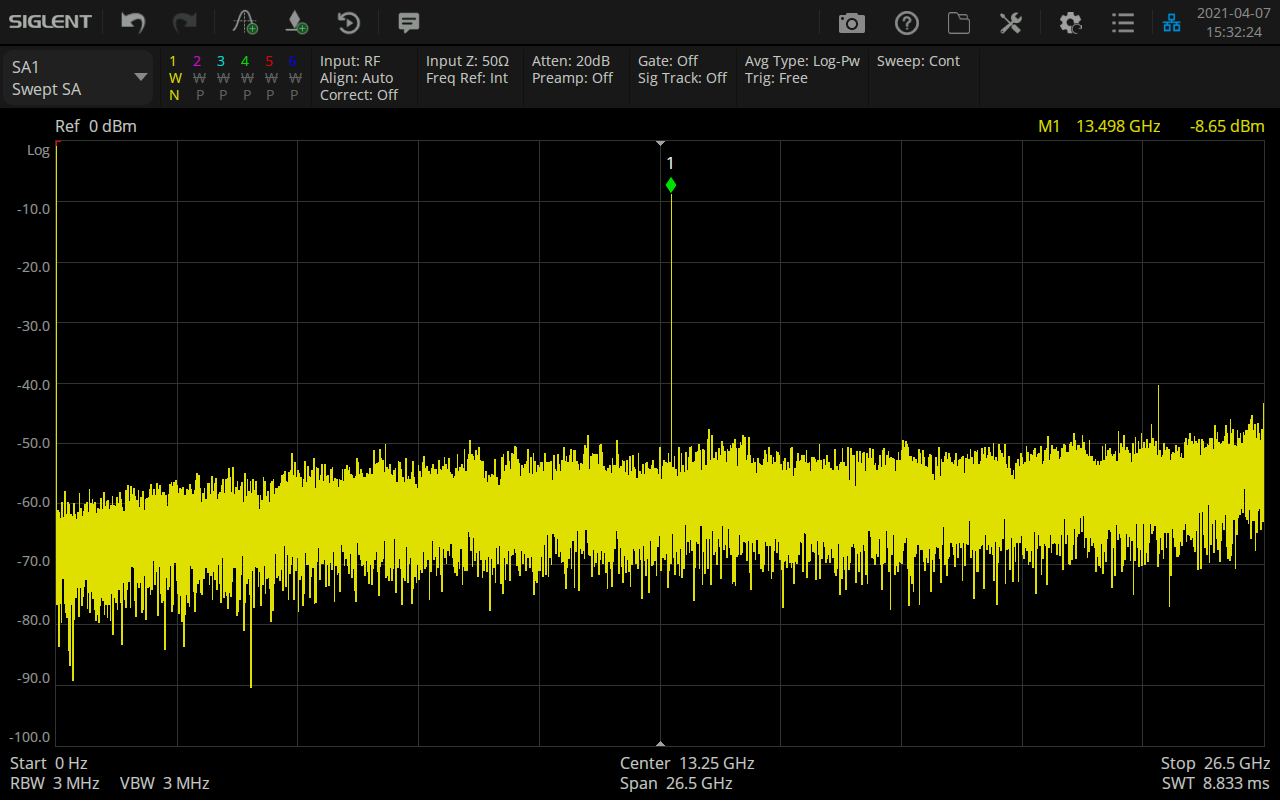Image resolution: width=1280 pixels, height=800 pixels.
Task: Select trace 2 in the trace panel
Action: pos(198,77)
